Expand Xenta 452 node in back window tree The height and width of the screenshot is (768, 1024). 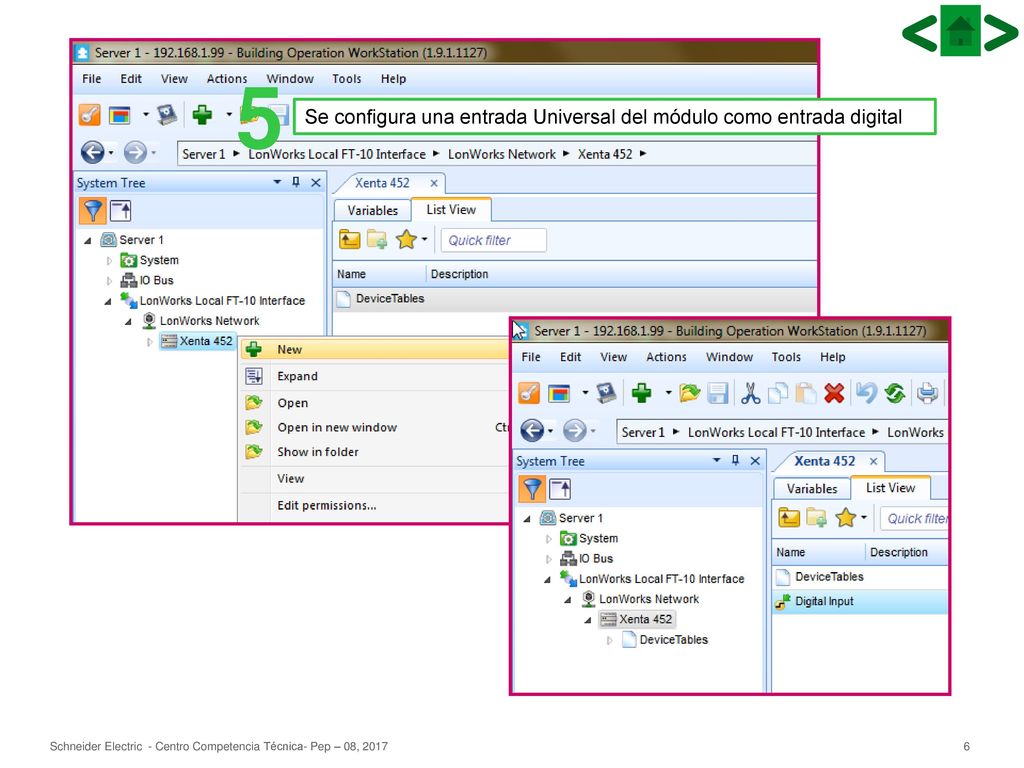tap(150, 342)
